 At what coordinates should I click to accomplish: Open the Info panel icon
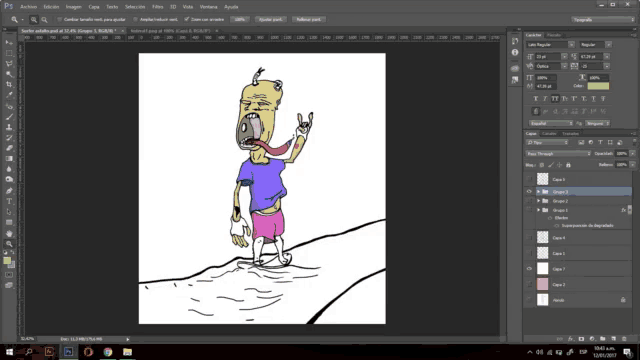[515, 52]
